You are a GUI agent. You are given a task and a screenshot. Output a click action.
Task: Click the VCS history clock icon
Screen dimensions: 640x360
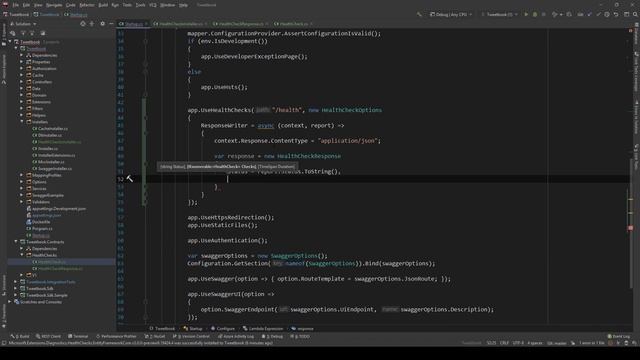[607, 14]
